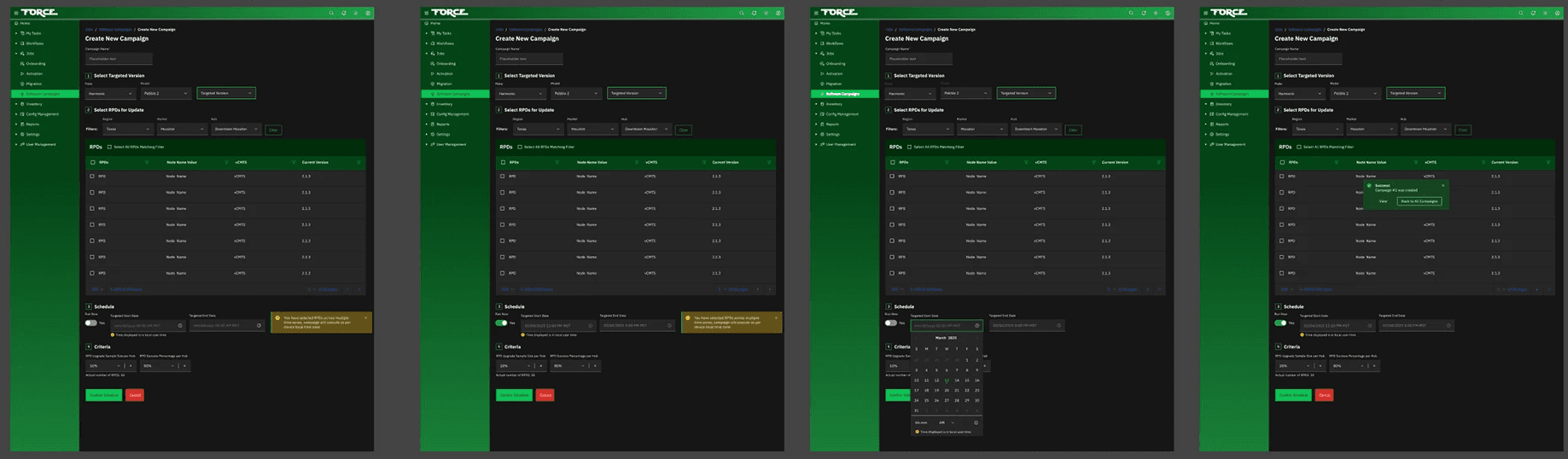Open the hamburger menu in the leftmost screen
The image size is (1568, 459).
(x=15, y=13)
